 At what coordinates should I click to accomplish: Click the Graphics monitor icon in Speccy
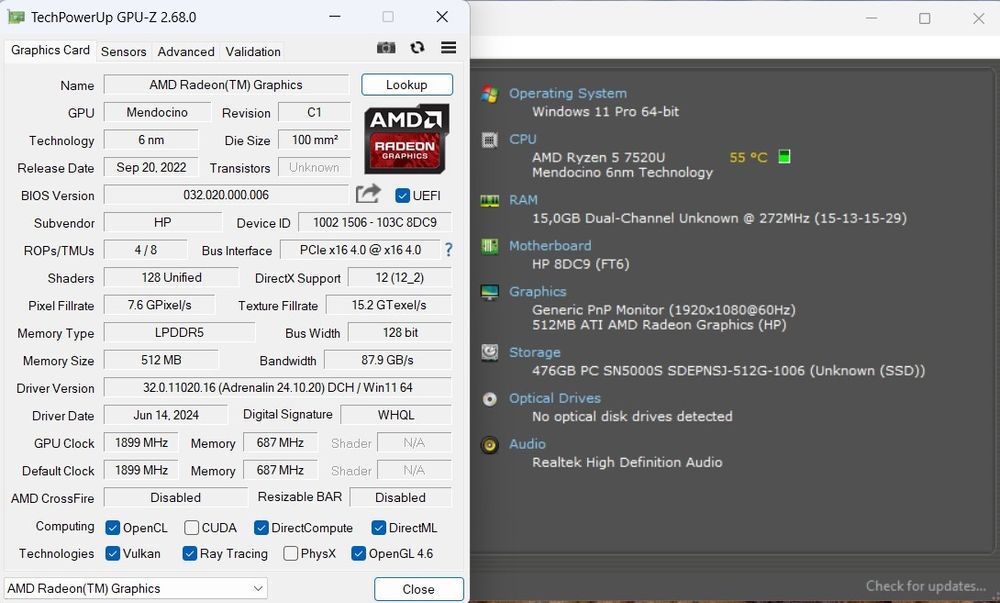pyautogui.click(x=490, y=292)
